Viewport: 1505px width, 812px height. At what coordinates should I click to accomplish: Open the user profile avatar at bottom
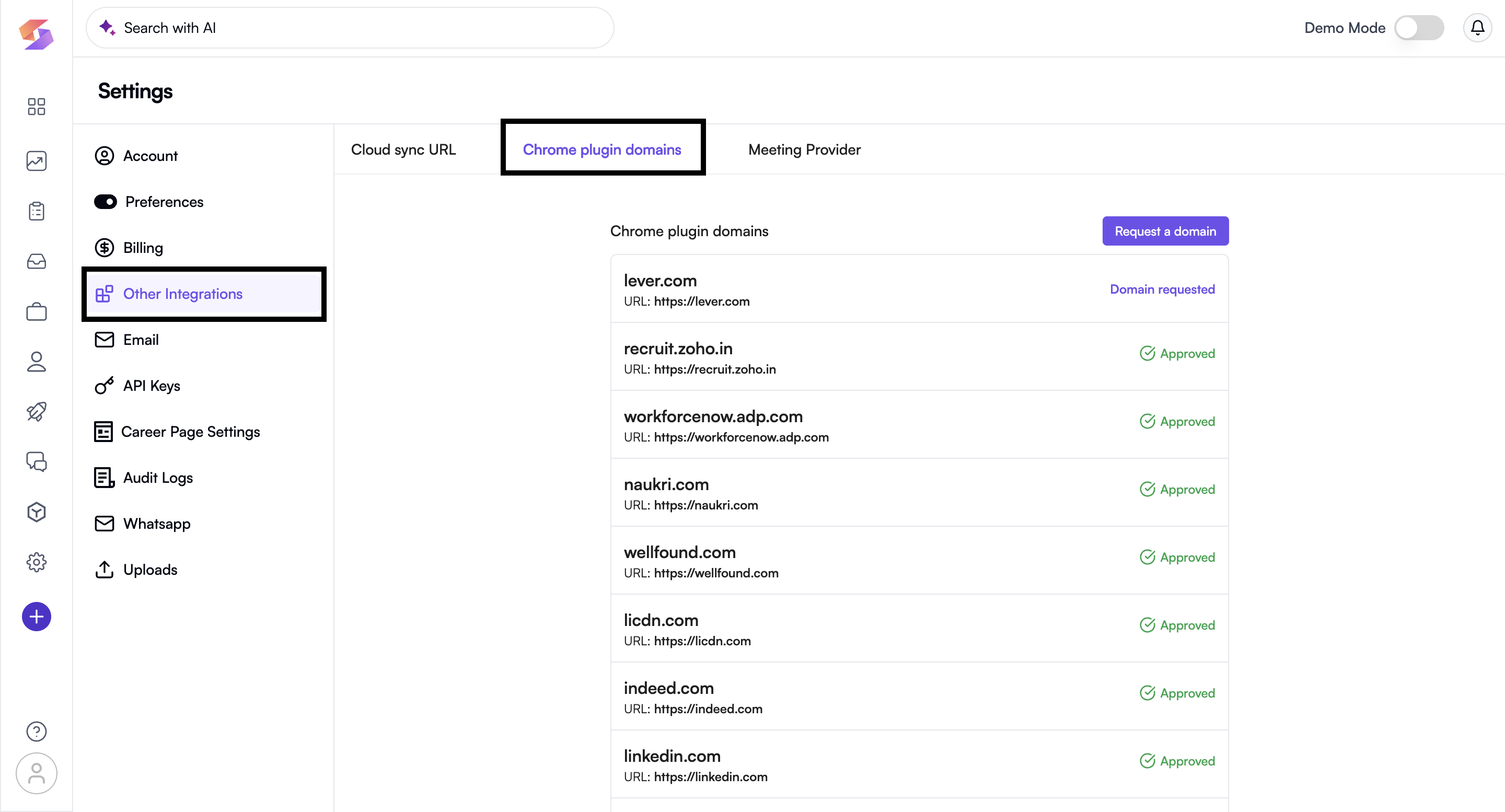click(36, 773)
